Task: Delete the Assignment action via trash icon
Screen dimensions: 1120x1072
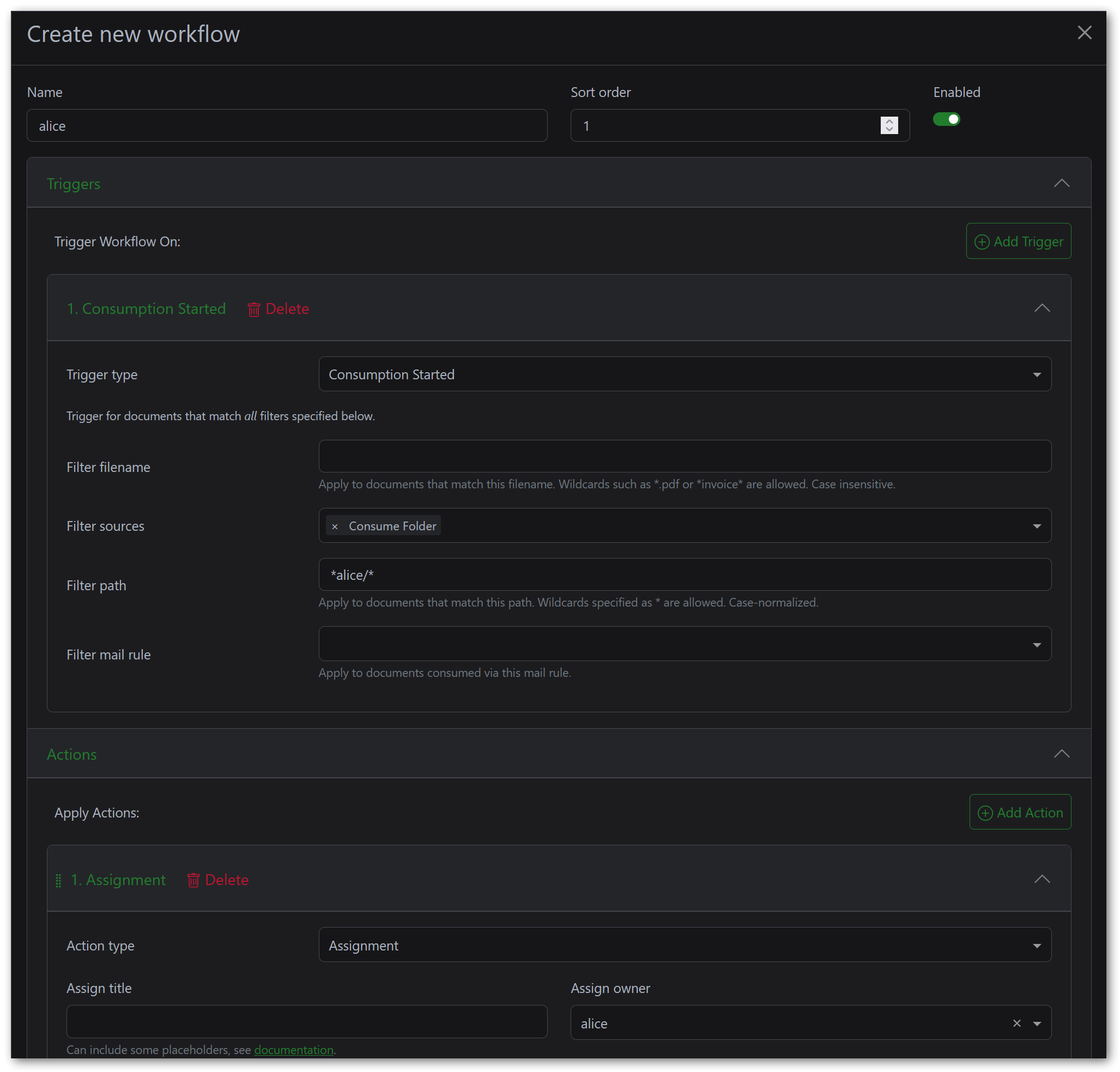Action: (193, 880)
